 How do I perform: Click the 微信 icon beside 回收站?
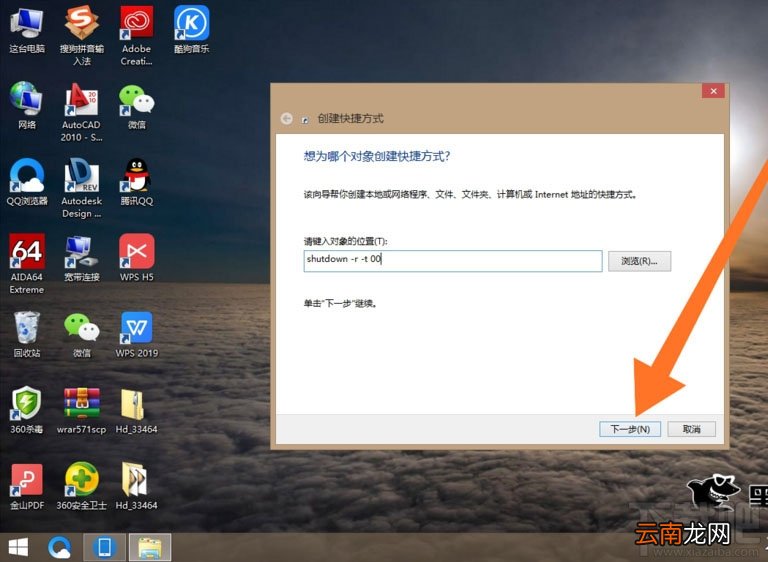[82, 334]
